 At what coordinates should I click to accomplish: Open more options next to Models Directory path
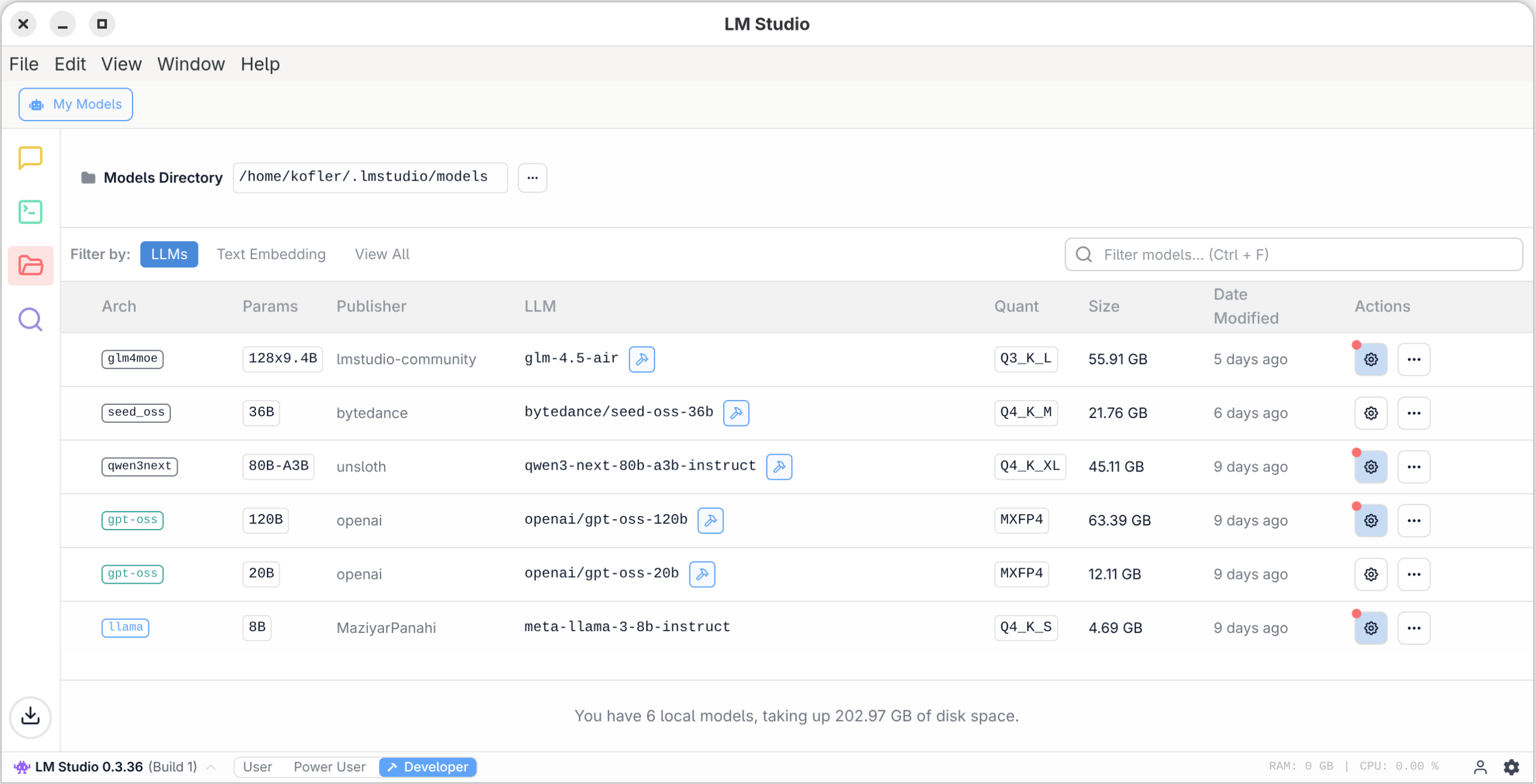532,178
